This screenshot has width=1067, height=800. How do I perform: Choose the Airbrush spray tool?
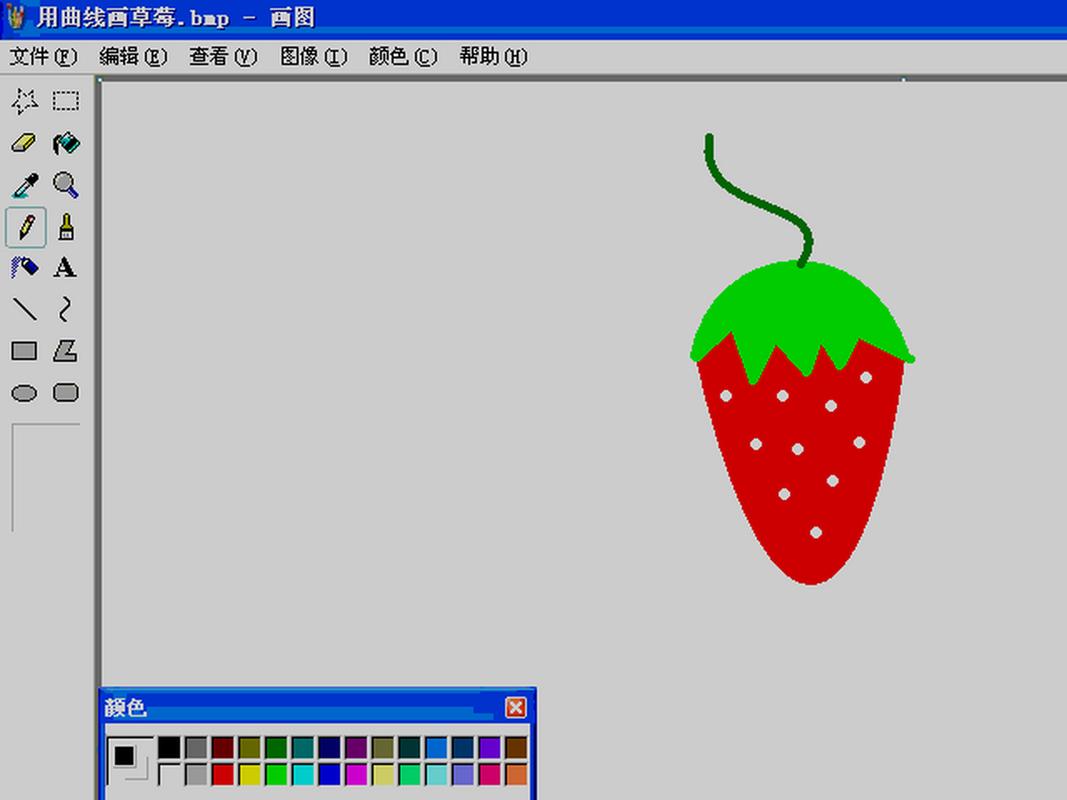click(24, 268)
